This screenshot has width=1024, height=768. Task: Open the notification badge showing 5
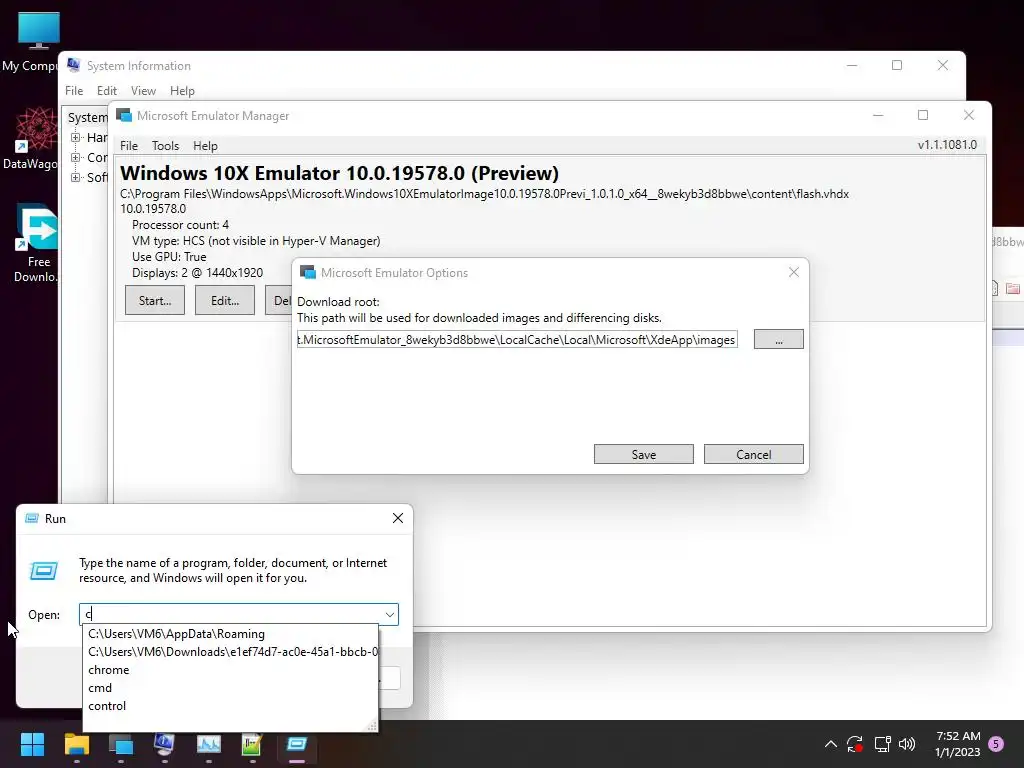pyautogui.click(x=996, y=743)
